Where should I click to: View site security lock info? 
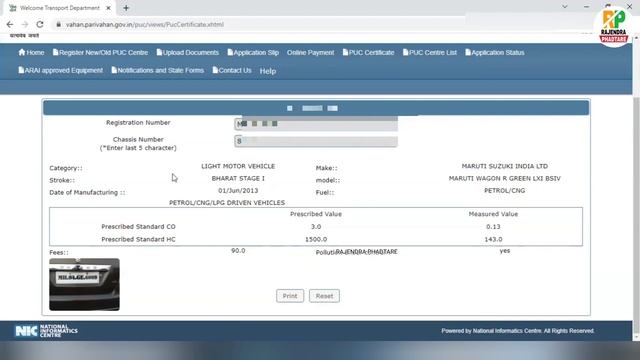click(x=58, y=24)
